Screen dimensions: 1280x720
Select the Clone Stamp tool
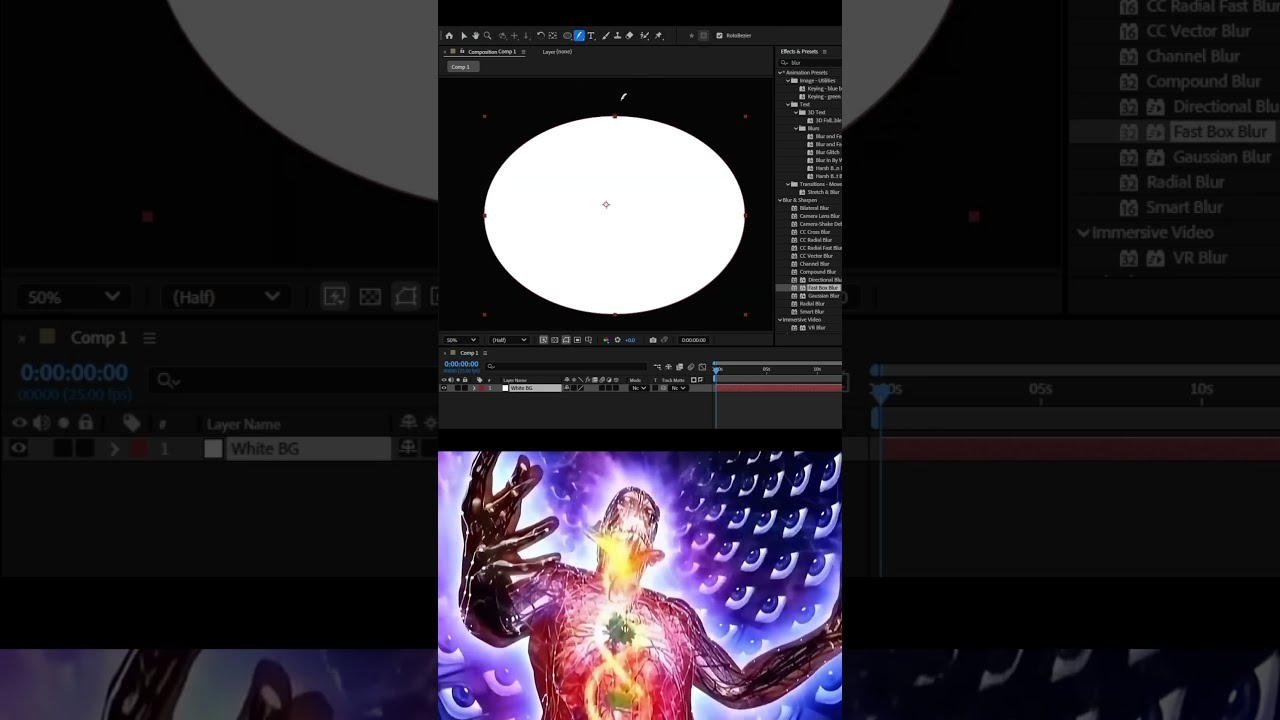618,35
